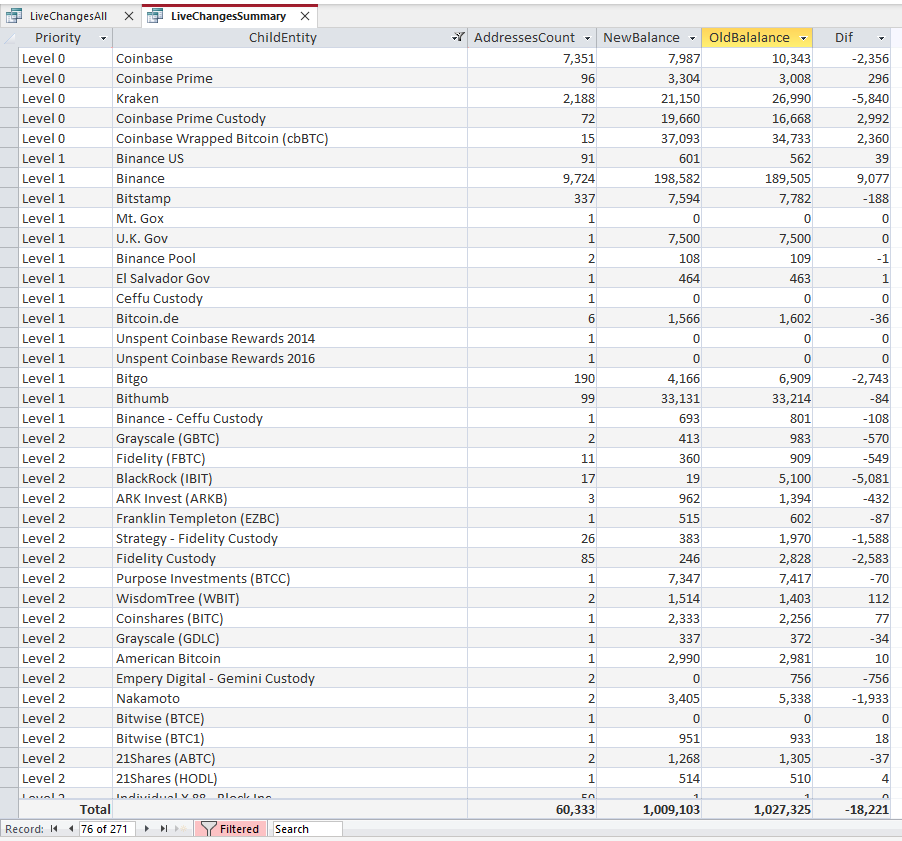The width and height of the screenshot is (902, 841).
Task: Click the LiveChangesAll query icon
Action: (14, 16)
